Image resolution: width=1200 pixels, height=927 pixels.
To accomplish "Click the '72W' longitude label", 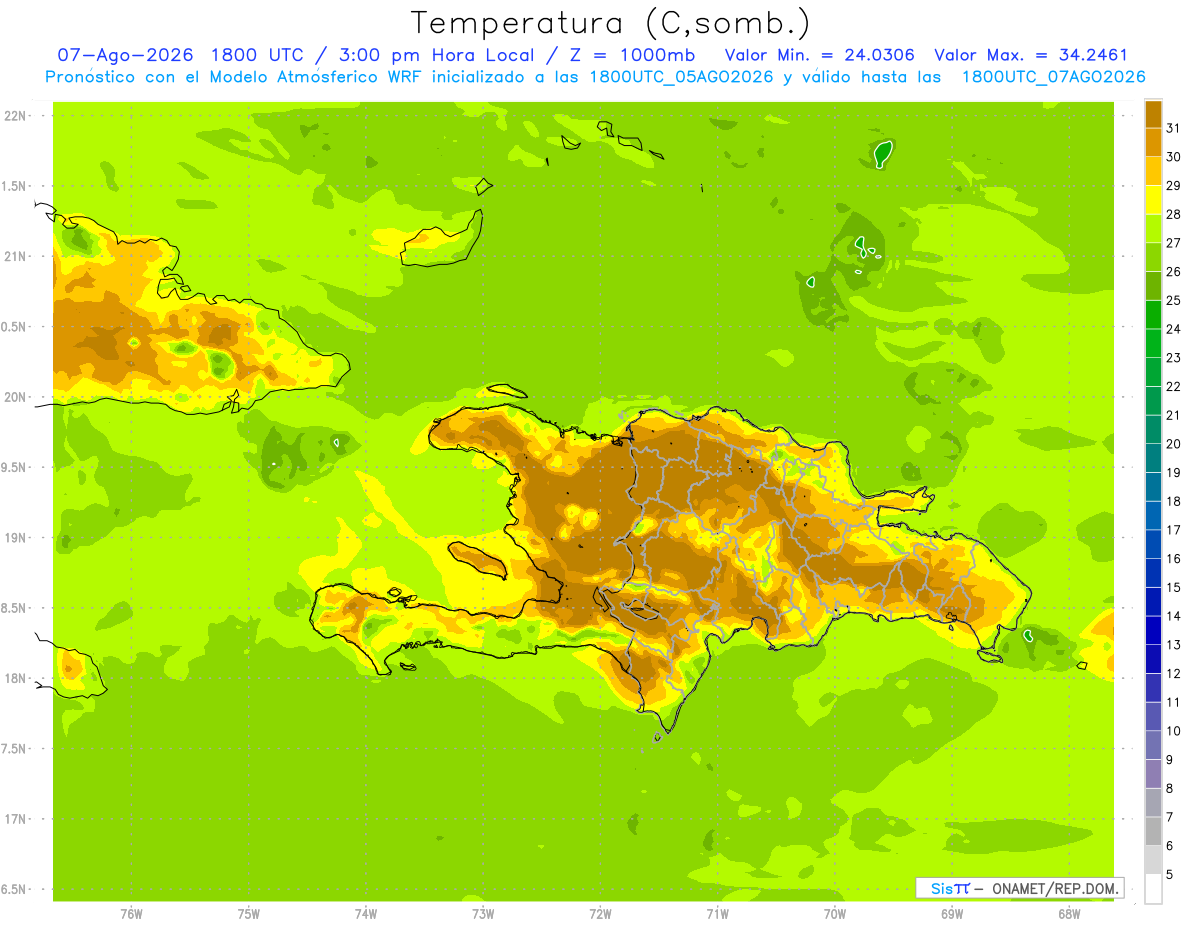I will point(601,913).
